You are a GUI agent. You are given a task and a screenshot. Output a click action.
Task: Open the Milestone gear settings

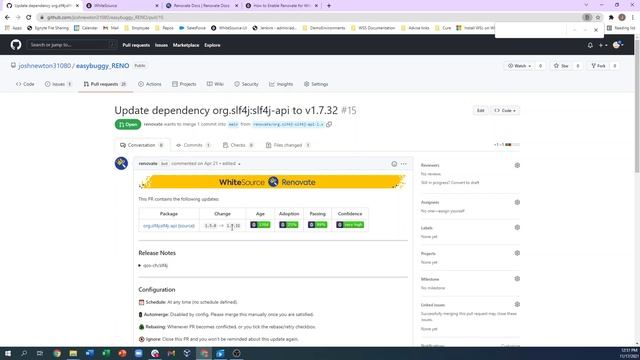[517, 279]
